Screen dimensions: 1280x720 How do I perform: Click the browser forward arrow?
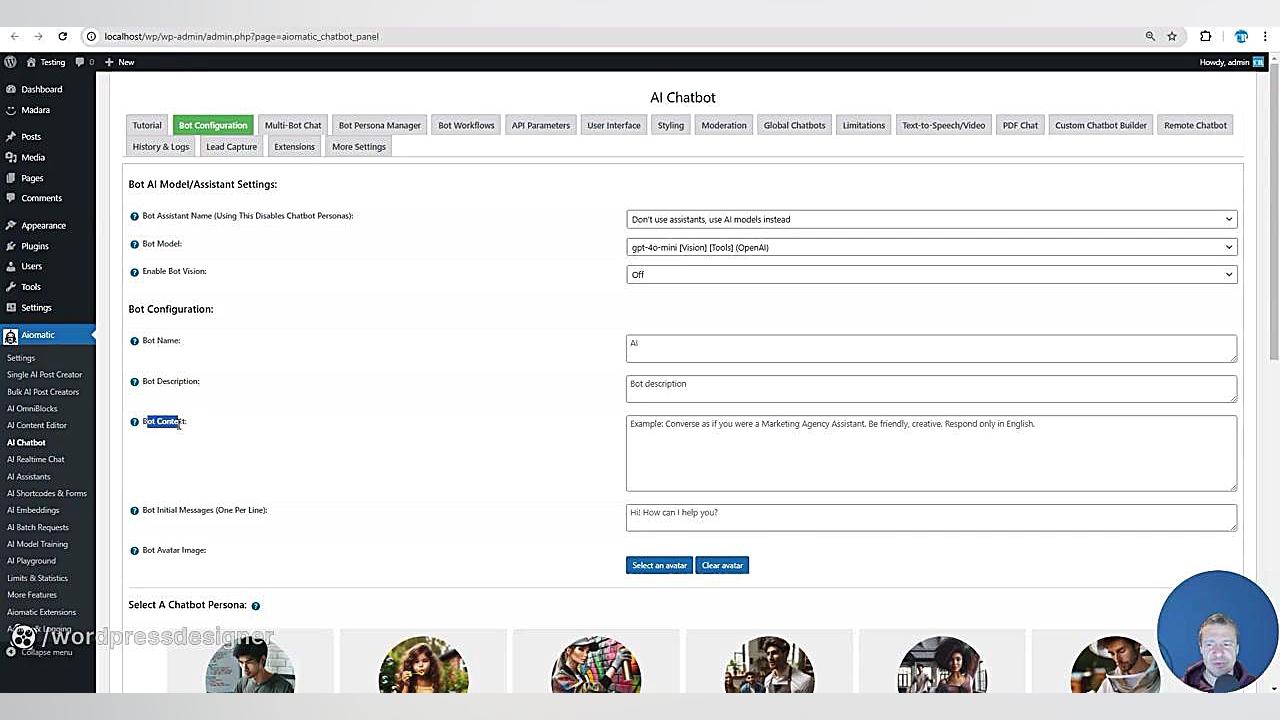(x=38, y=36)
